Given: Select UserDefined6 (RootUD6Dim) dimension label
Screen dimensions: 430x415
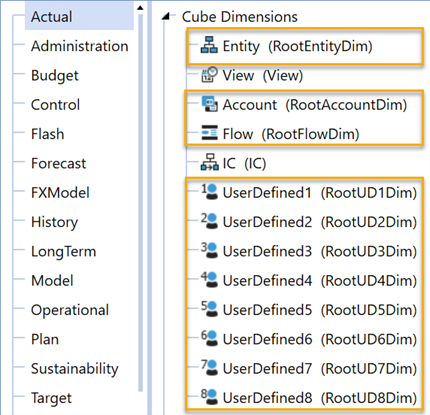Looking at the screenshot, I should point(320,339).
